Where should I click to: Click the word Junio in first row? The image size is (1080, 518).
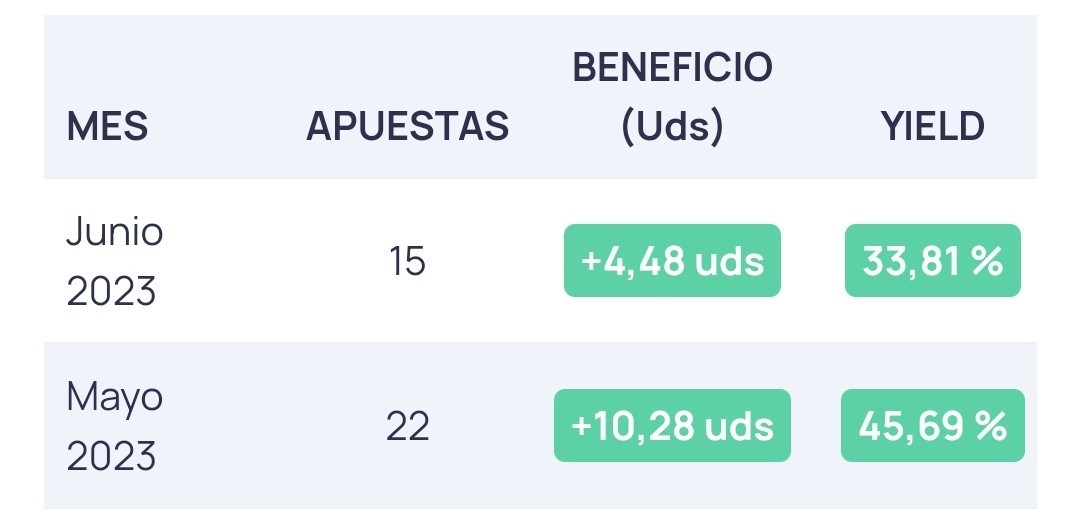[114, 231]
